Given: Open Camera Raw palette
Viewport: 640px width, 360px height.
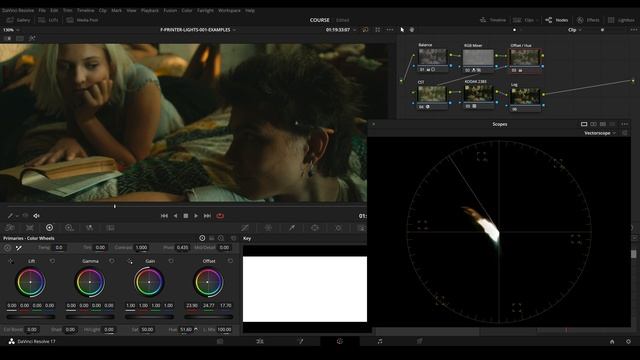Looking at the screenshot, I should [x=10, y=228].
